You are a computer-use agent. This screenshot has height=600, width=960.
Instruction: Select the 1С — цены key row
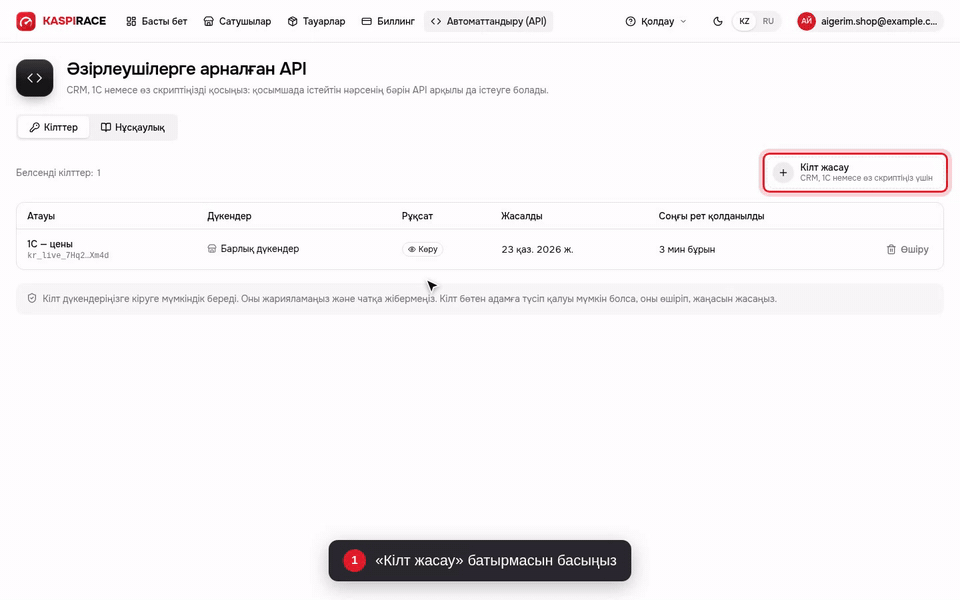point(480,249)
